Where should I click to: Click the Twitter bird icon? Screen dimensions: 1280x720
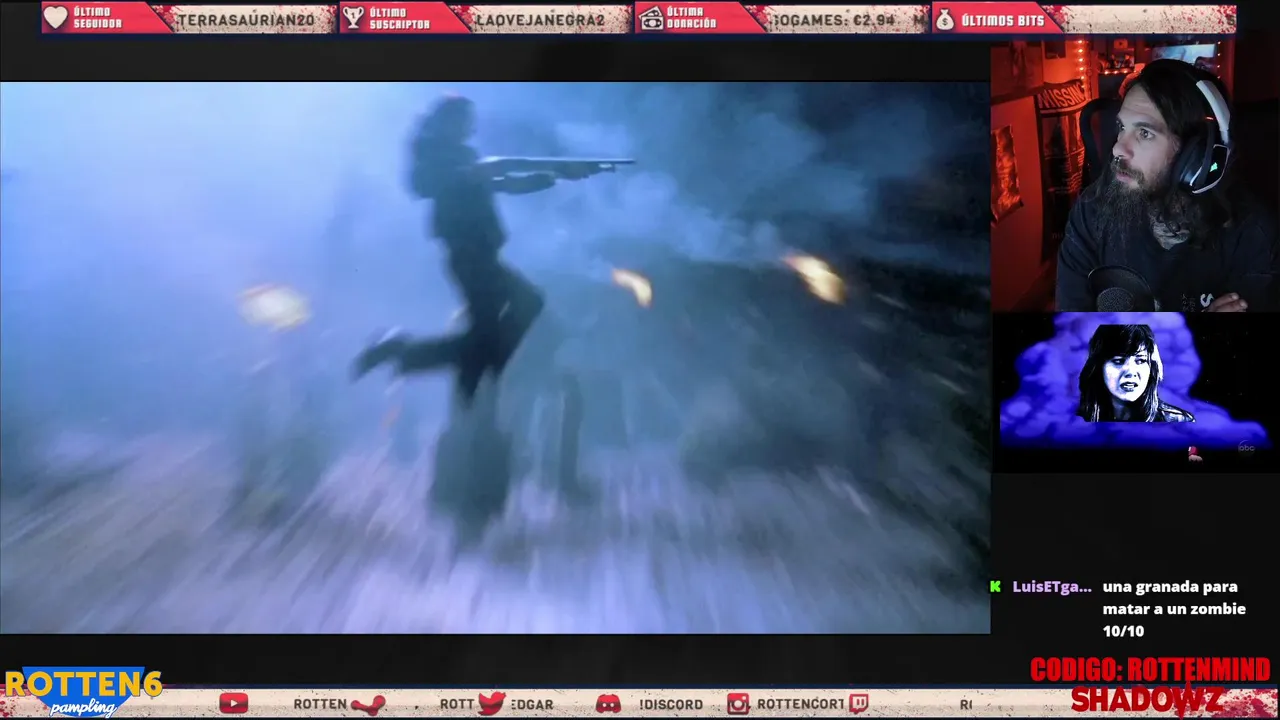(492, 703)
